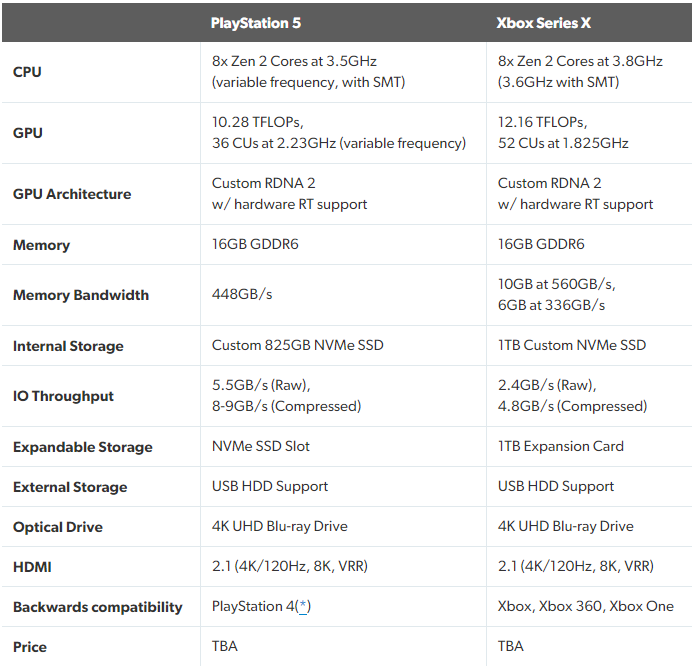
Task: Click the Price row label
Action: tap(30, 647)
